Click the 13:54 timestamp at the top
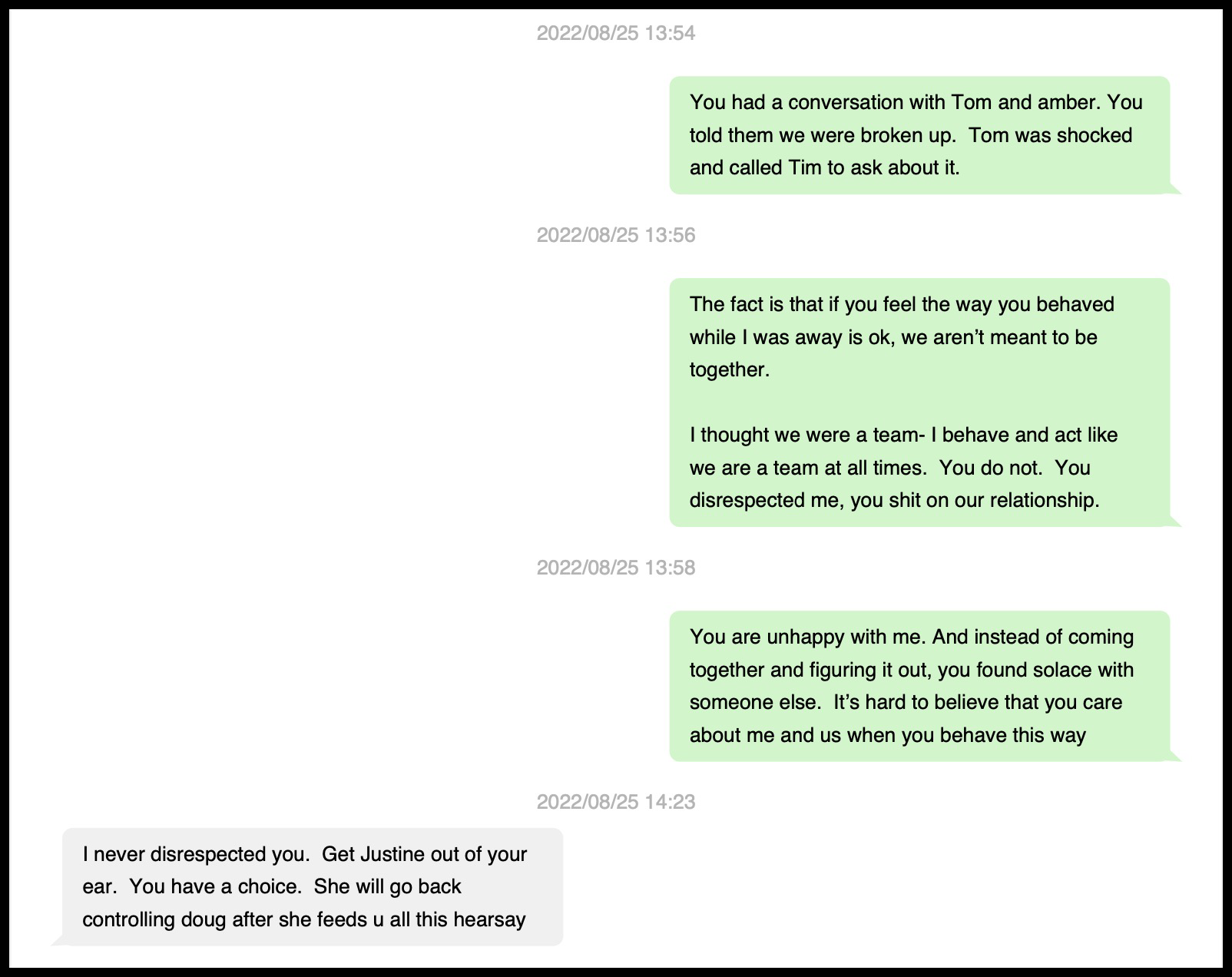This screenshot has height=977, width=1232. [615, 33]
